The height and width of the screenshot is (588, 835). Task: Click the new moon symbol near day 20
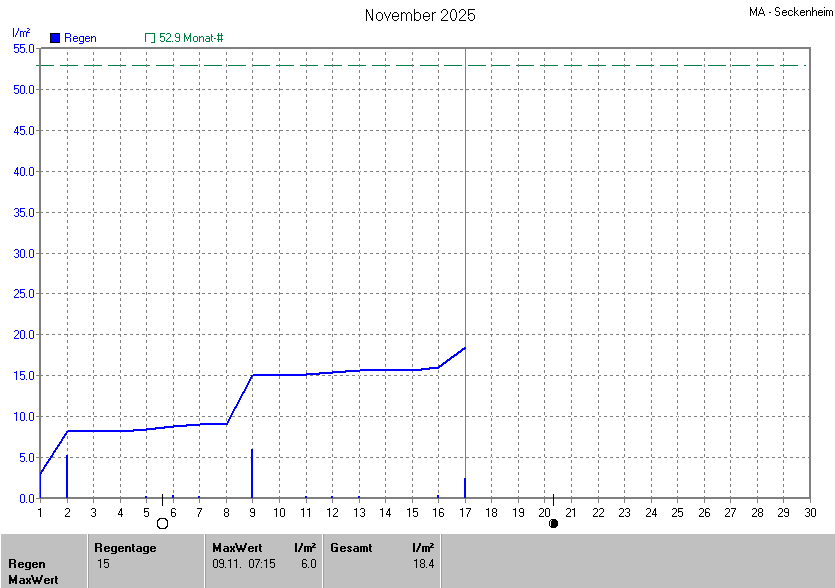(x=553, y=523)
